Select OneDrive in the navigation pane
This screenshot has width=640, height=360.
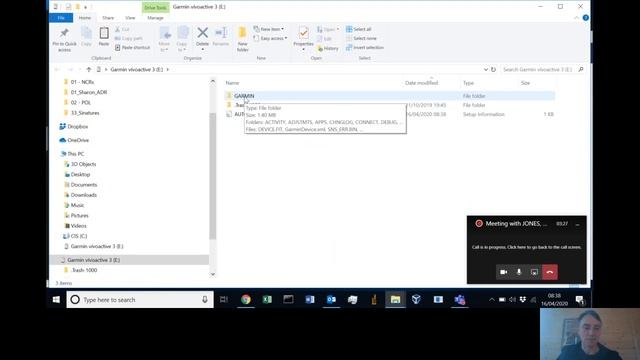(78, 140)
